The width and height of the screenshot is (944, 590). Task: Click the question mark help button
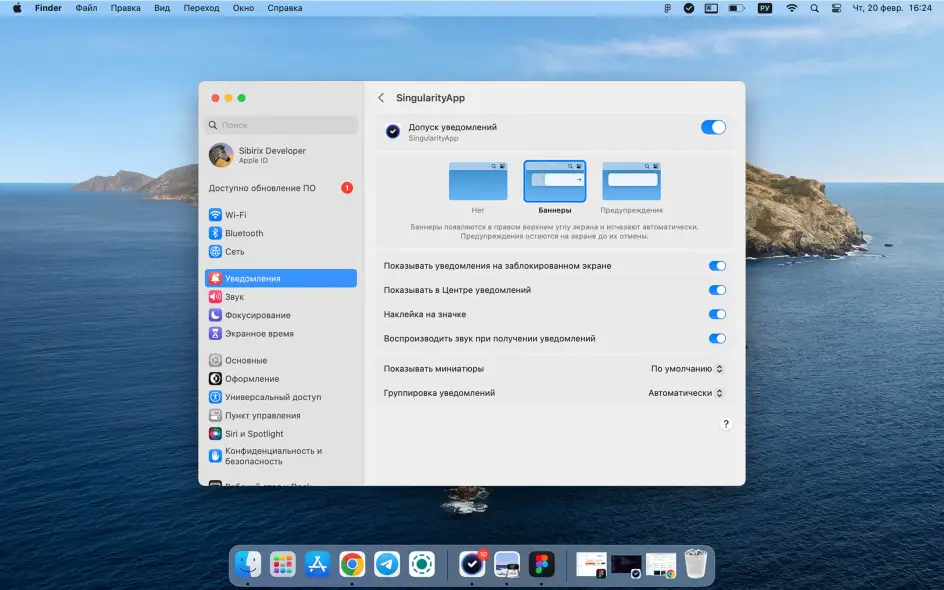(x=726, y=424)
